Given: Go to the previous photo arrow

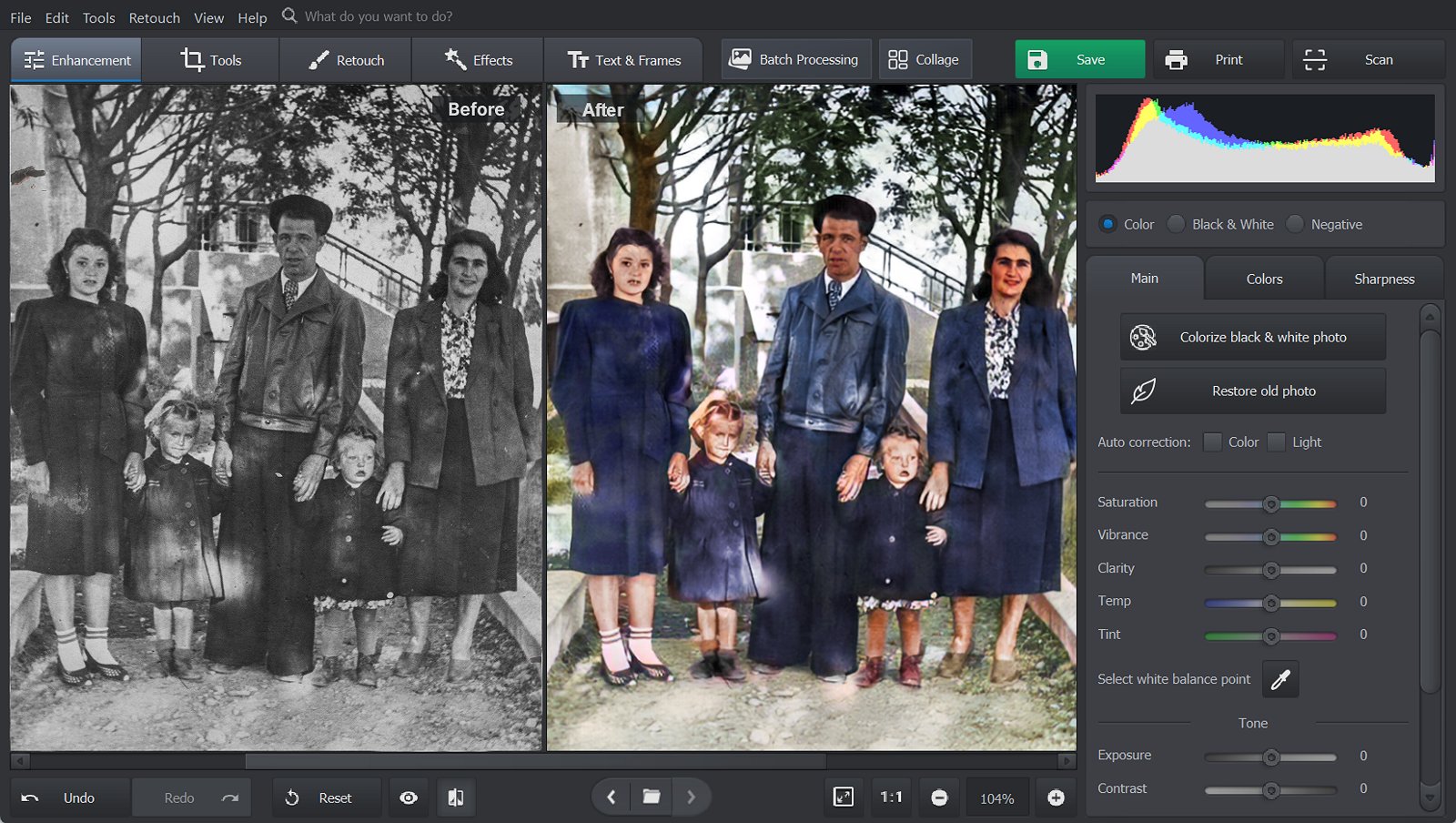Looking at the screenshot, I should click(612, 798).
